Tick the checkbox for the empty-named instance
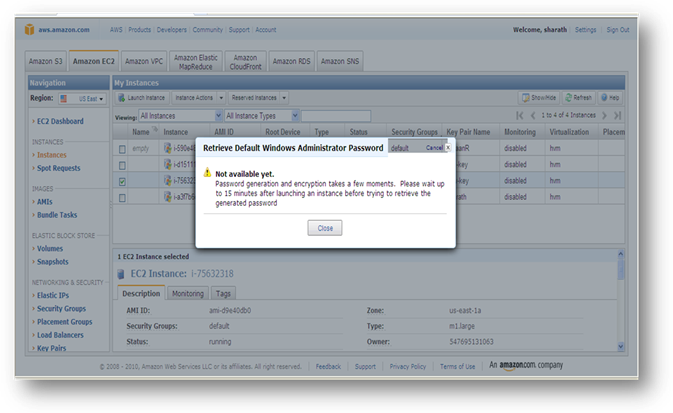The width and height of the screenshot is (673, 413). (122, 149)
